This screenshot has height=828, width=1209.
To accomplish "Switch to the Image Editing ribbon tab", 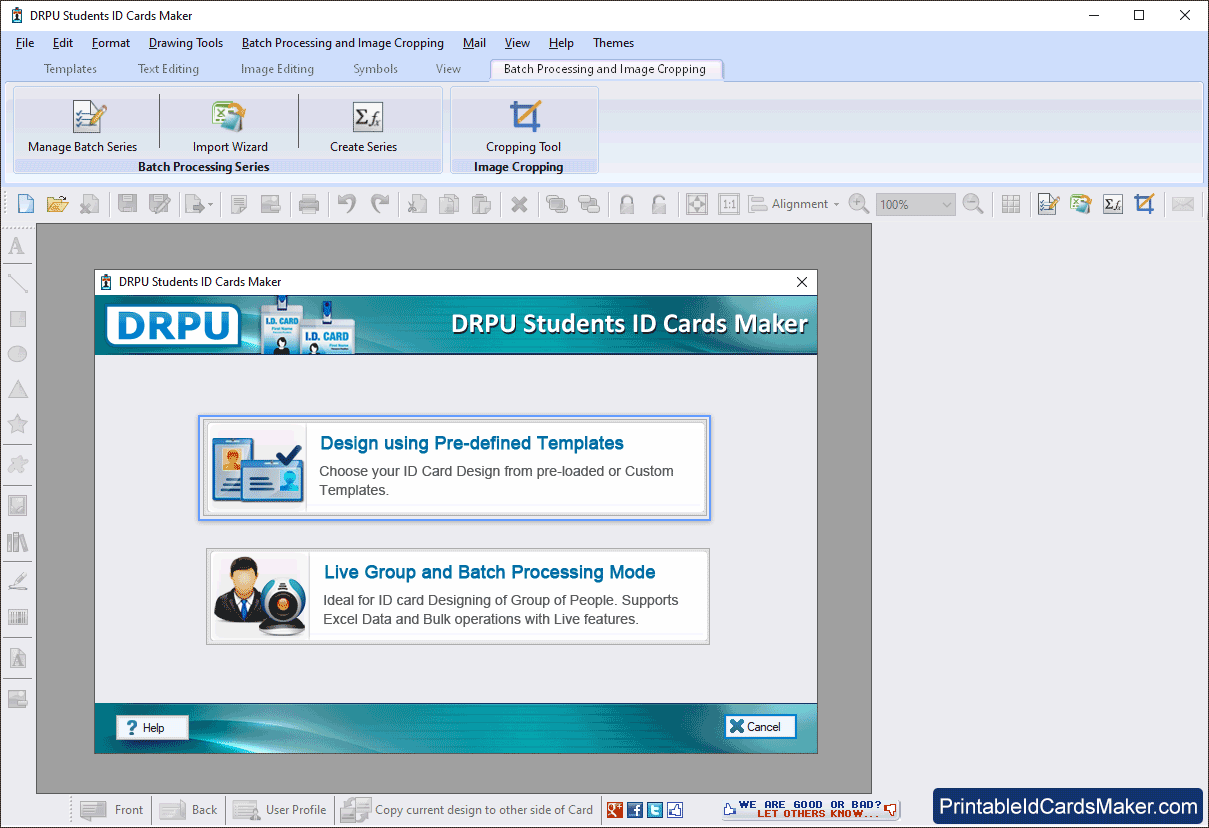I will [277, 69].
